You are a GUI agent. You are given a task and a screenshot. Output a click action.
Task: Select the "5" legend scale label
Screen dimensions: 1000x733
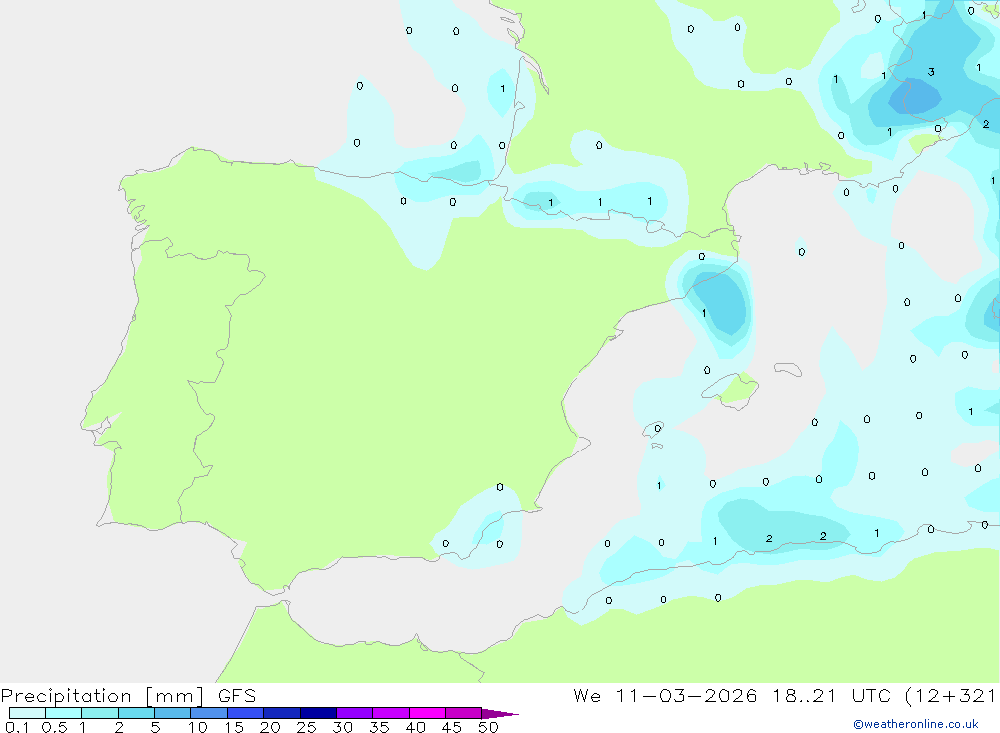point(155,727)
